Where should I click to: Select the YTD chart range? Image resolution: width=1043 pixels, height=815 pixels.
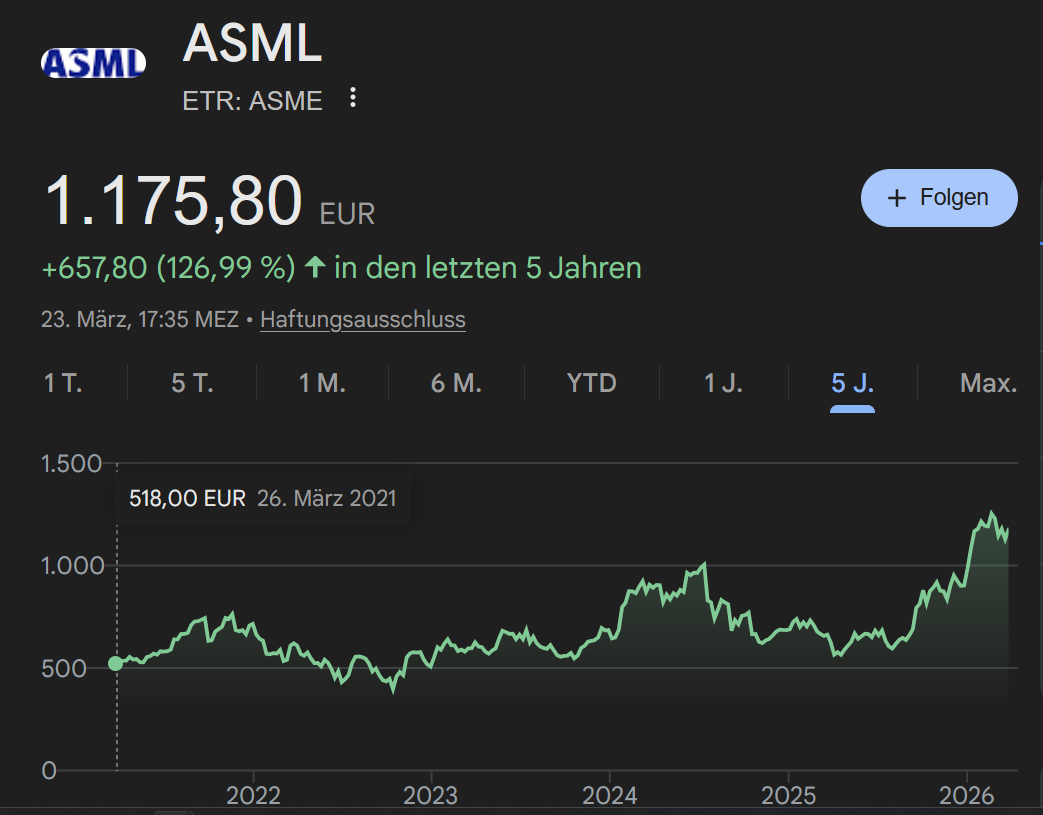[591, 382]
